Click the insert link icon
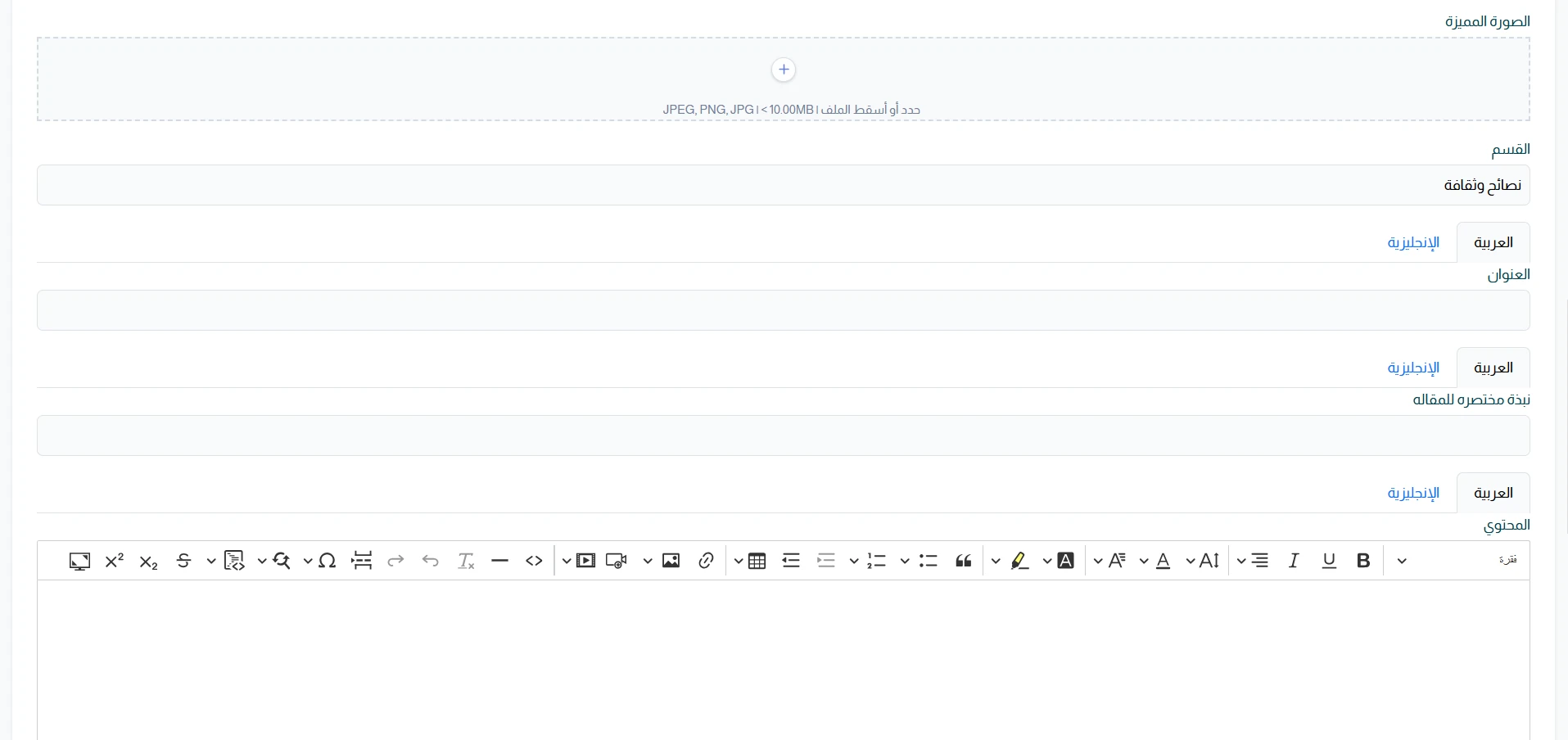The height and width of the screenshot is (740, 1568). tap(707, 561)
